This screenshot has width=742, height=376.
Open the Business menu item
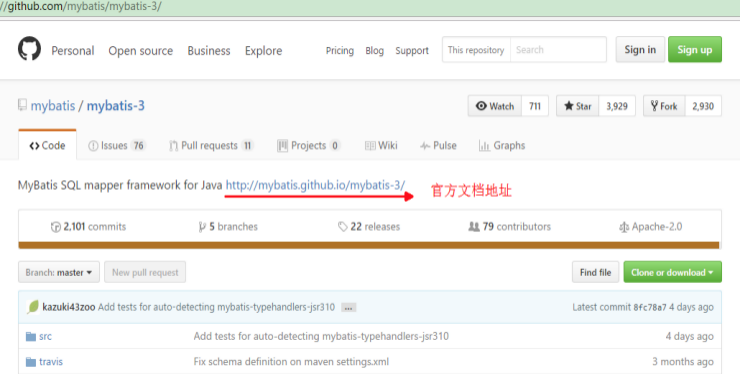point(209,51)
